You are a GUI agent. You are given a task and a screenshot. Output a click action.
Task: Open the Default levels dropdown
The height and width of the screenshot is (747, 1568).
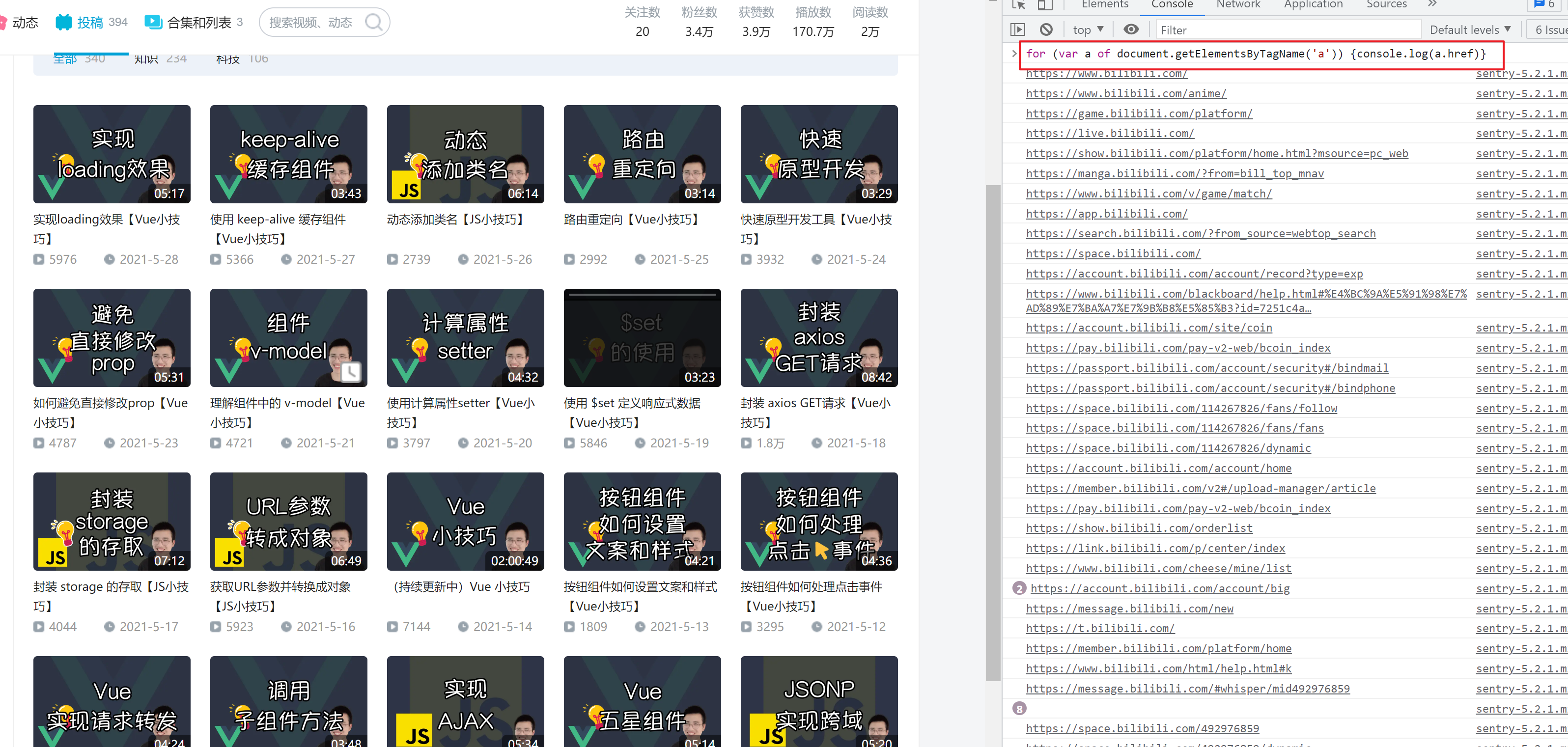coord(1470,29)
